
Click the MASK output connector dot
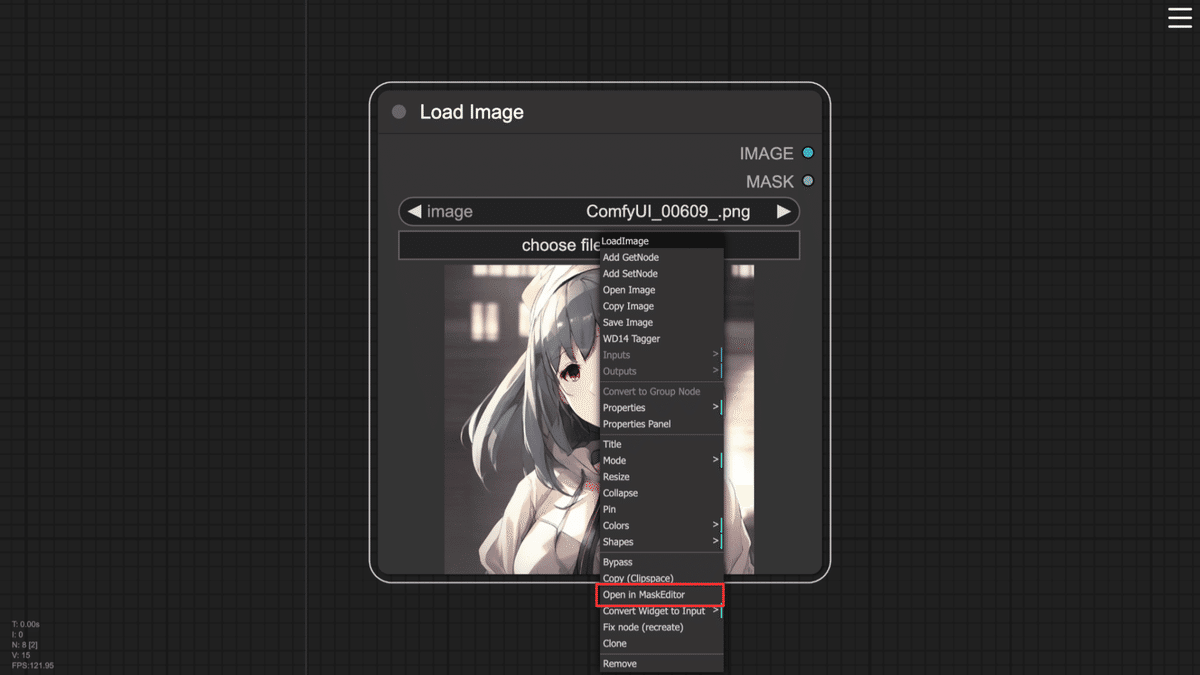808,181
